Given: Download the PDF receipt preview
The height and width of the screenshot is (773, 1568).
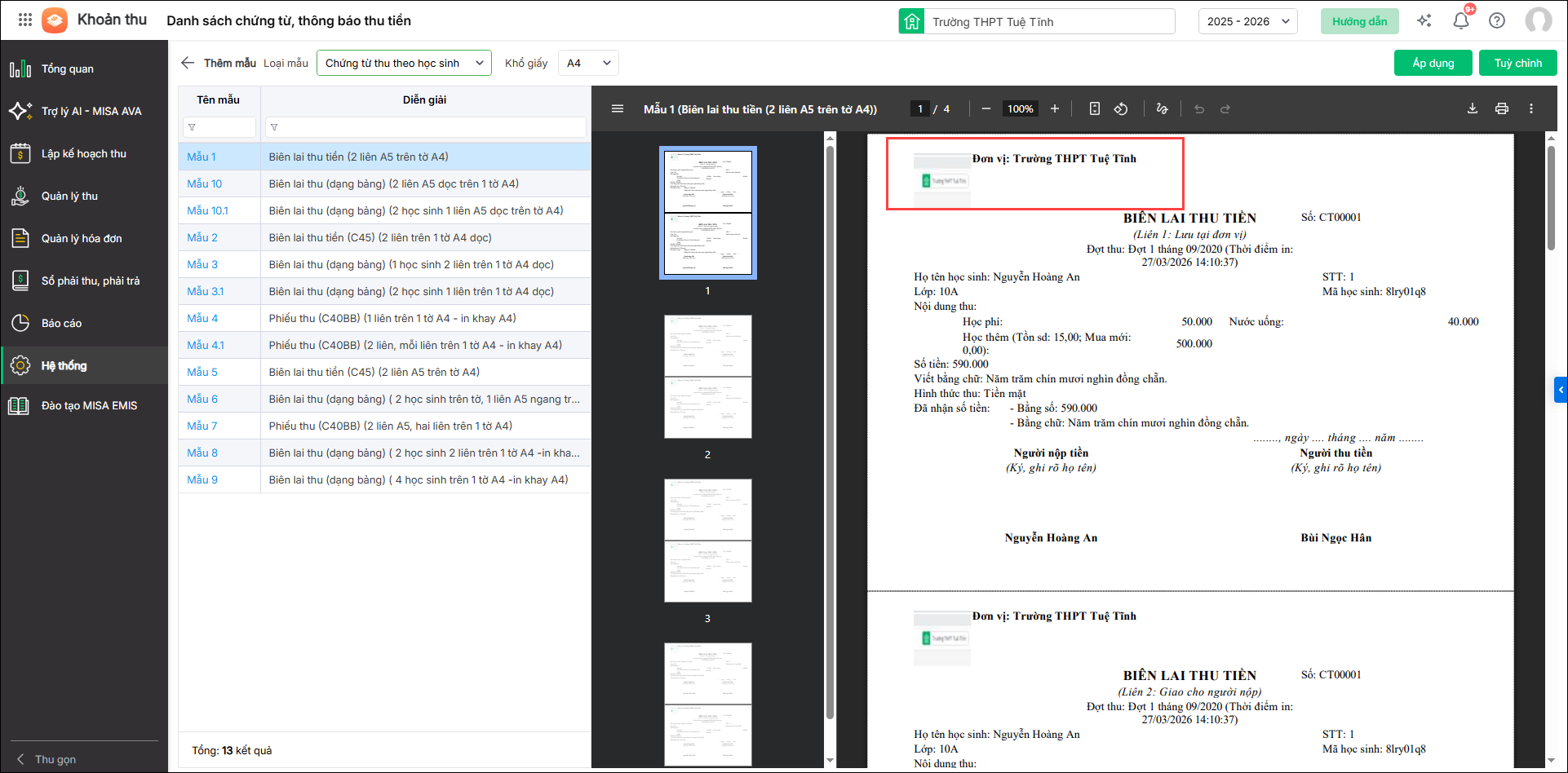Looking at the screenshot, I should pyautogui.click(x=1472, y=108).
